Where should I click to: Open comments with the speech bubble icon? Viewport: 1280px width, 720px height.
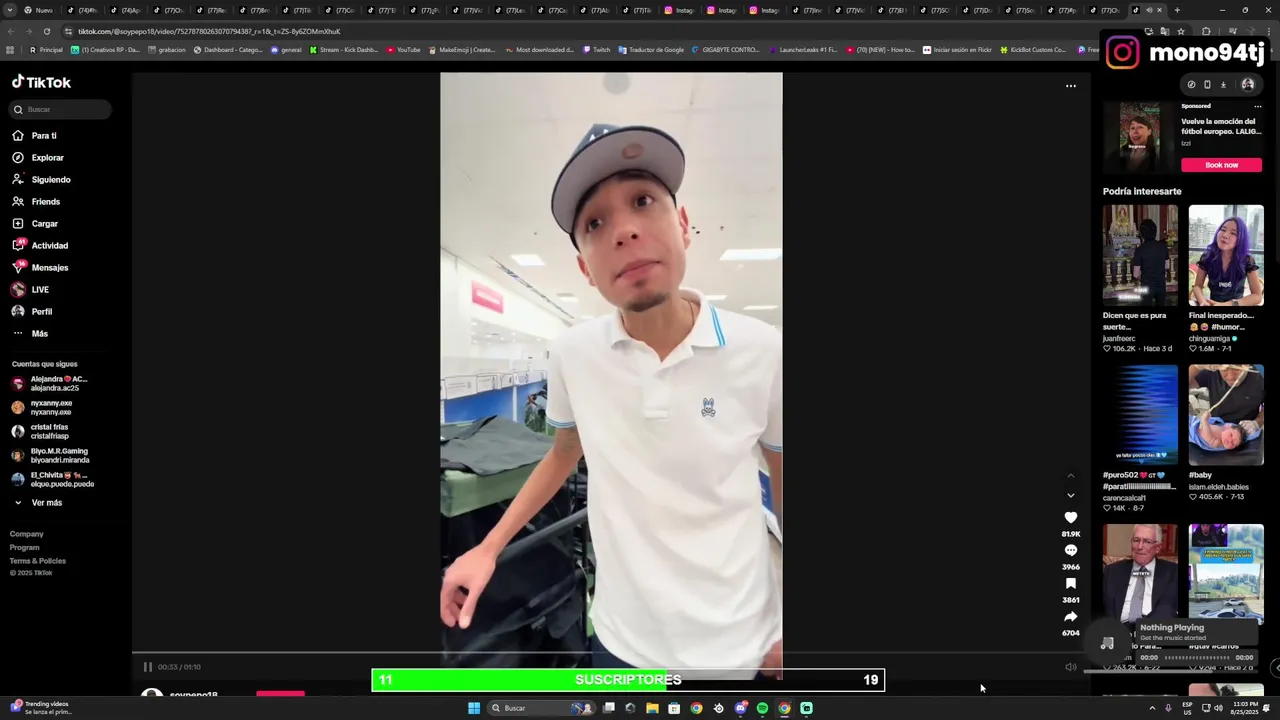[1071, 551]
